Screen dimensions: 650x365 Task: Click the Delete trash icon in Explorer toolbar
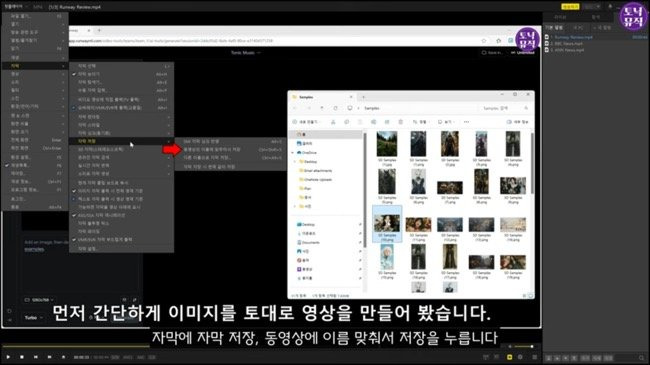(400, 122)
